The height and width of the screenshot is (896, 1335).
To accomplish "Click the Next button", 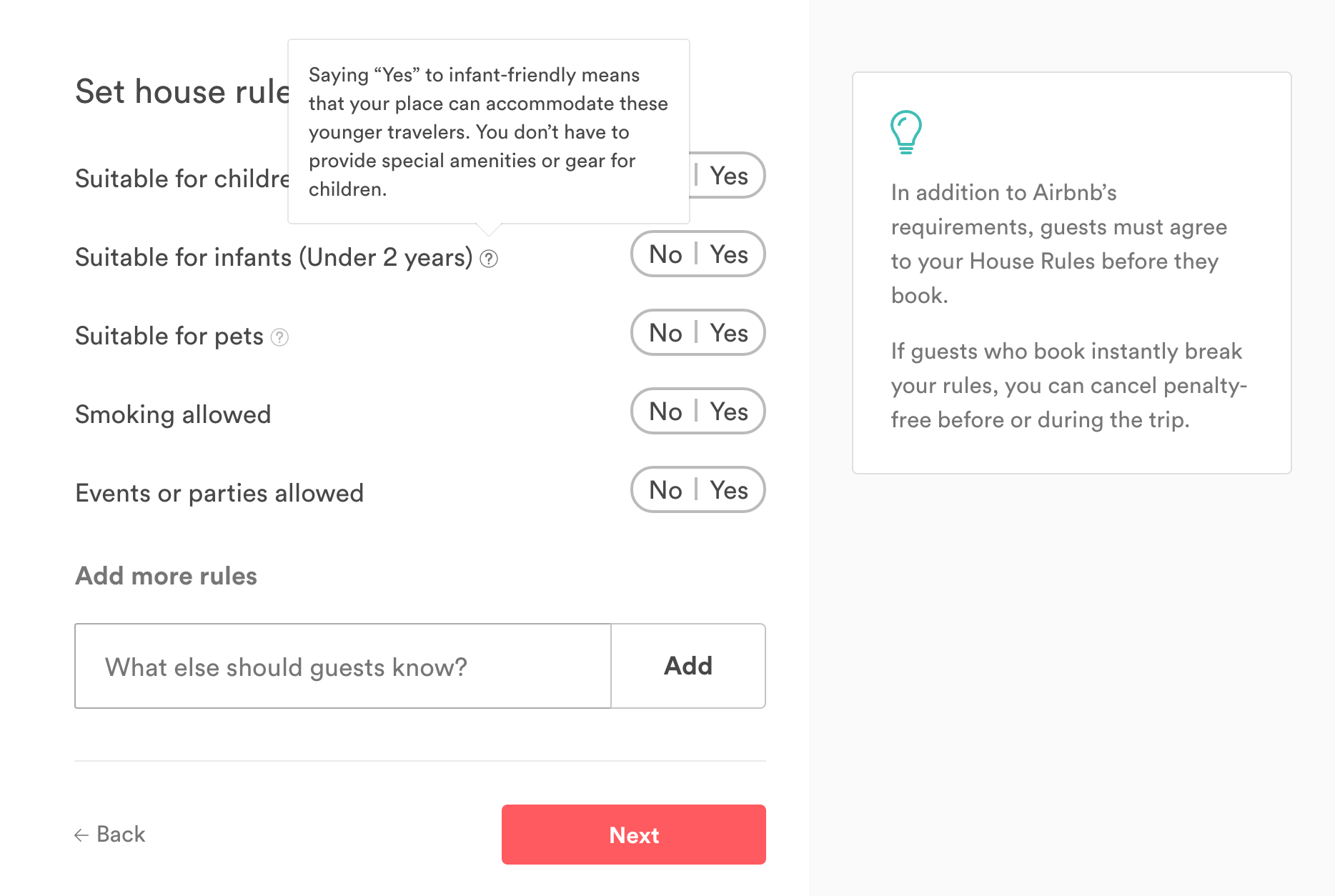I will (633, 835).
